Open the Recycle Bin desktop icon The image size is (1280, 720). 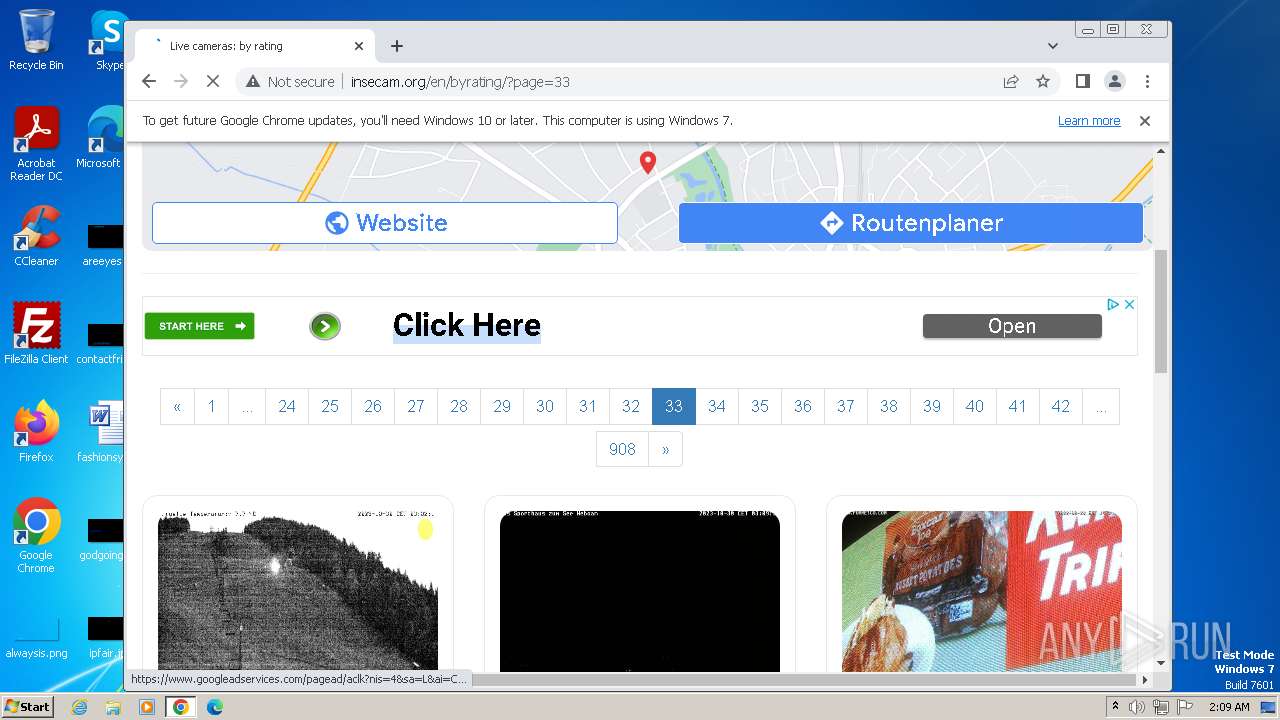(36, 40)
